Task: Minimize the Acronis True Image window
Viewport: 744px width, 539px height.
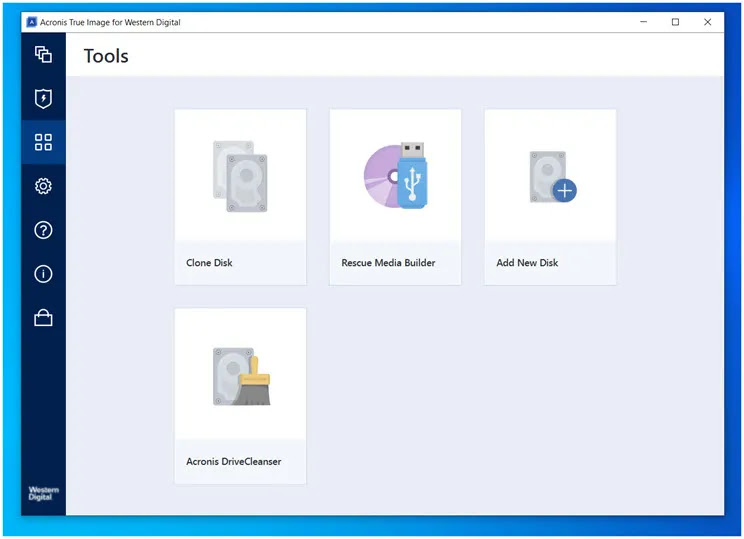Action: 643,22
